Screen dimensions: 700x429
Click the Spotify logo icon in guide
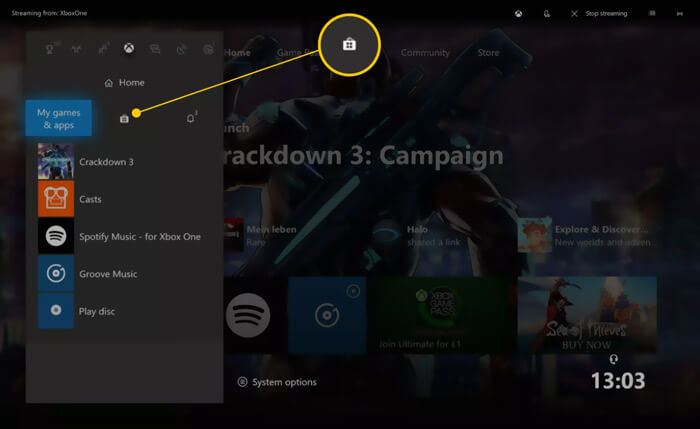(x=56, y=237)
